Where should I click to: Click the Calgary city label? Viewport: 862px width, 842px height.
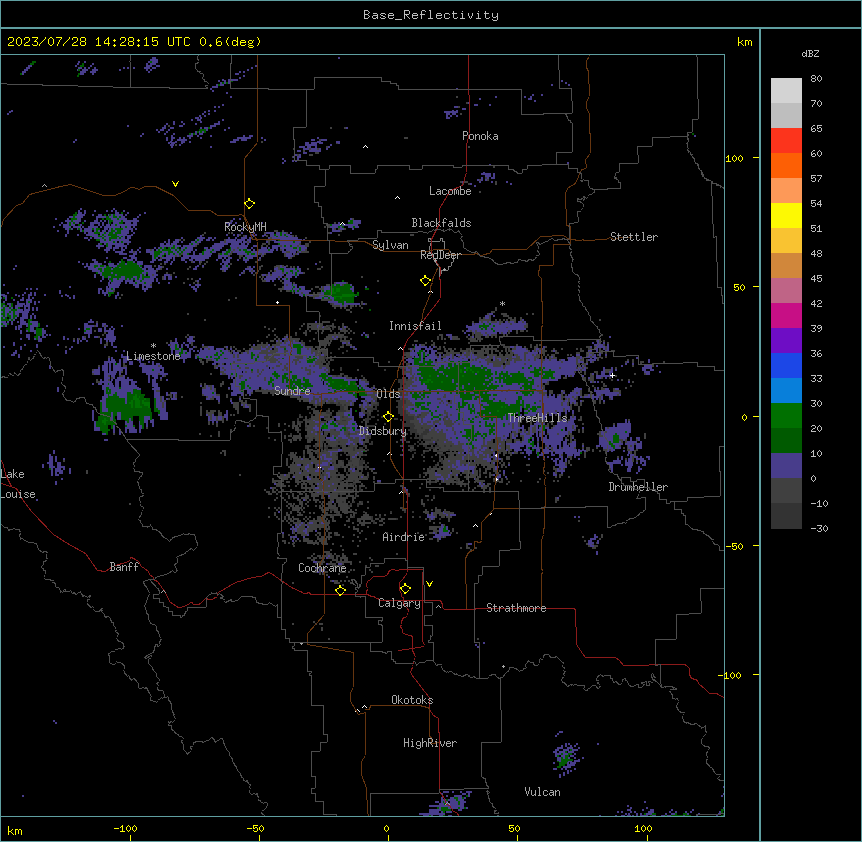[399, 603]
